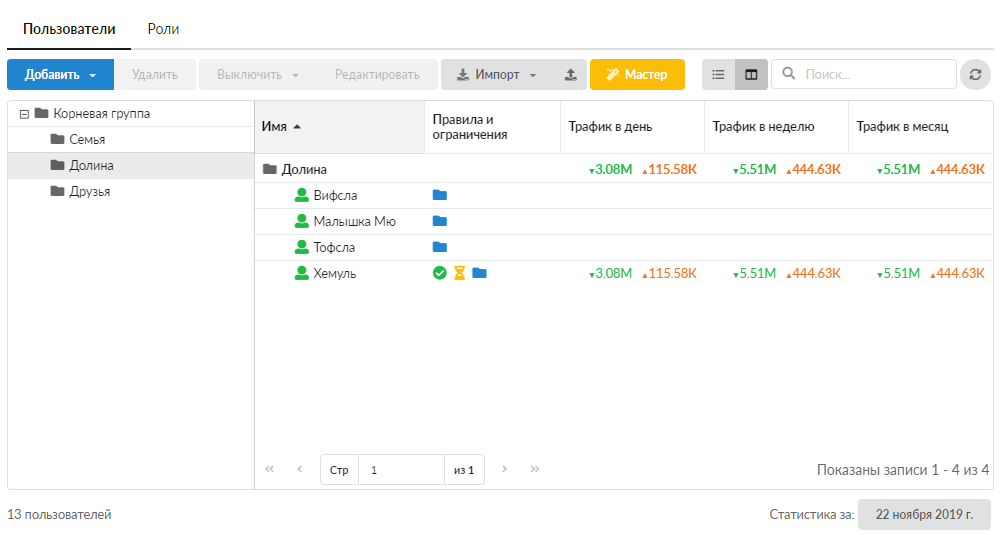The height and width of the screenshot is (535, 1003).
Task: Launch the Мастер wizard button
Action: pyautogui.click(x=637, y=74)
